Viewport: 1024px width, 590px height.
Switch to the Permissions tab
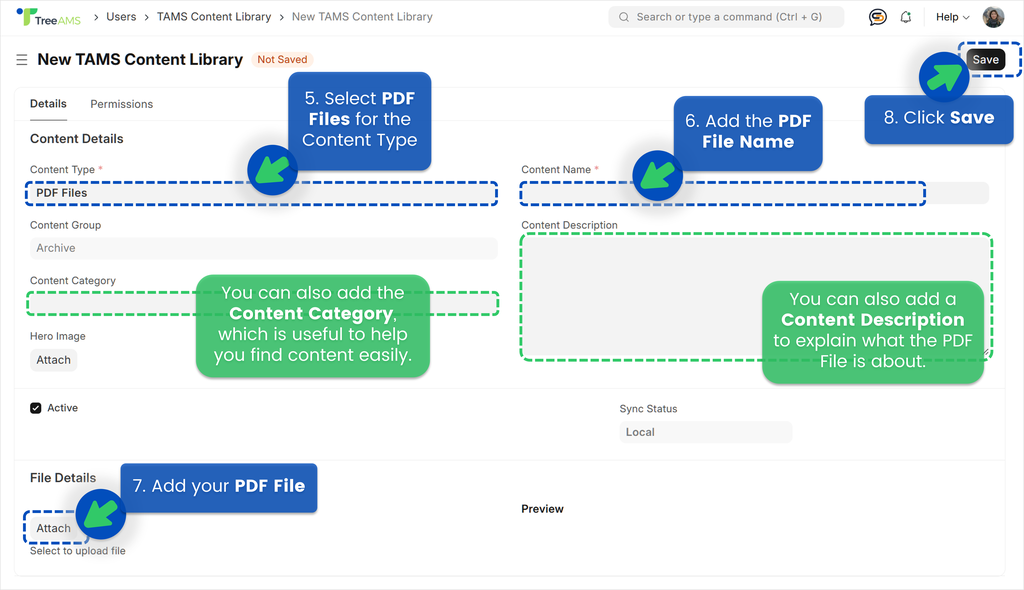(x=121, y=104)
